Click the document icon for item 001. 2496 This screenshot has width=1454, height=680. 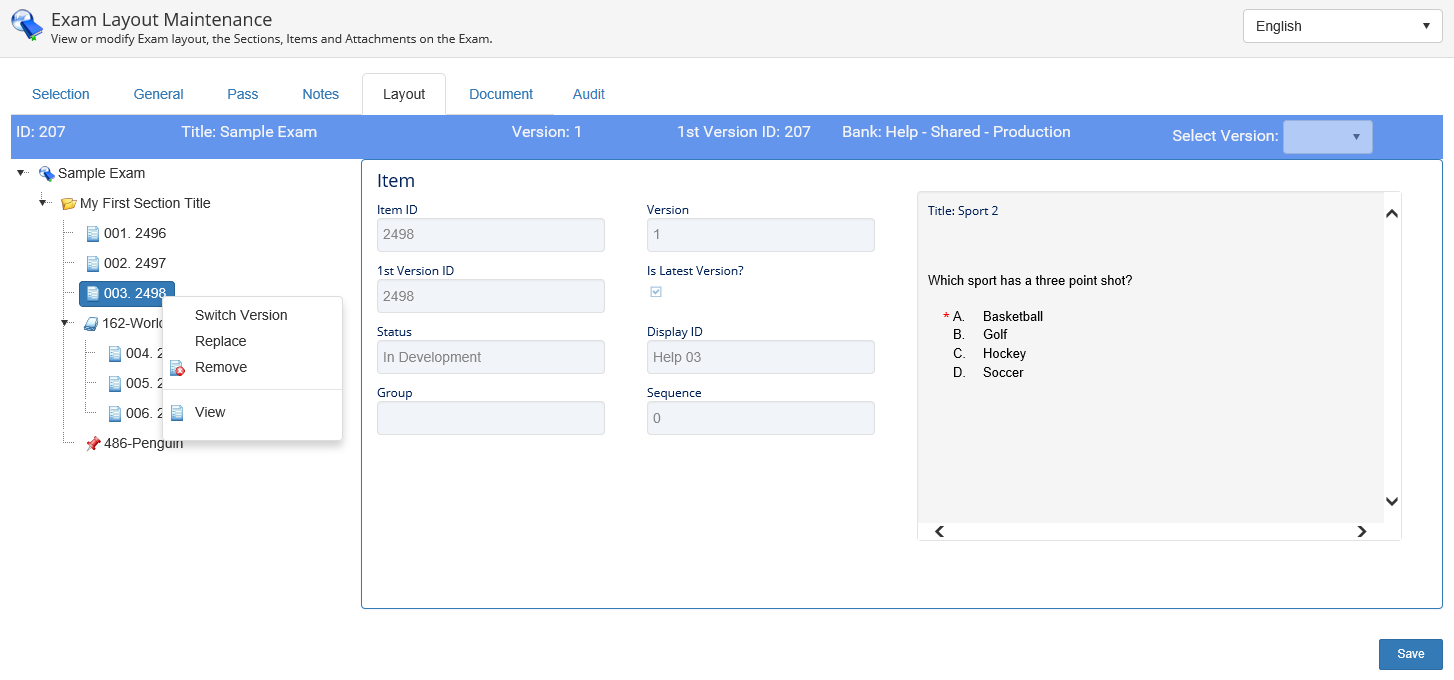click(93, 234)
